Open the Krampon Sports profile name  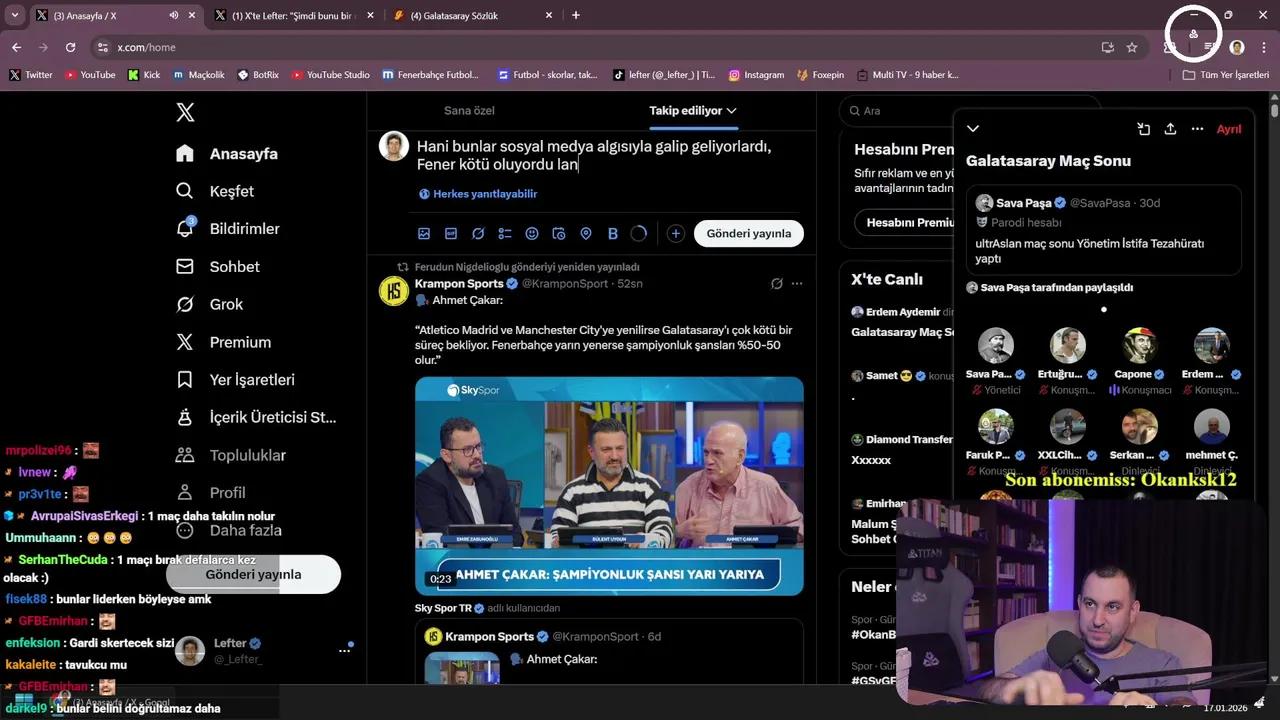[x=459, y=284]
